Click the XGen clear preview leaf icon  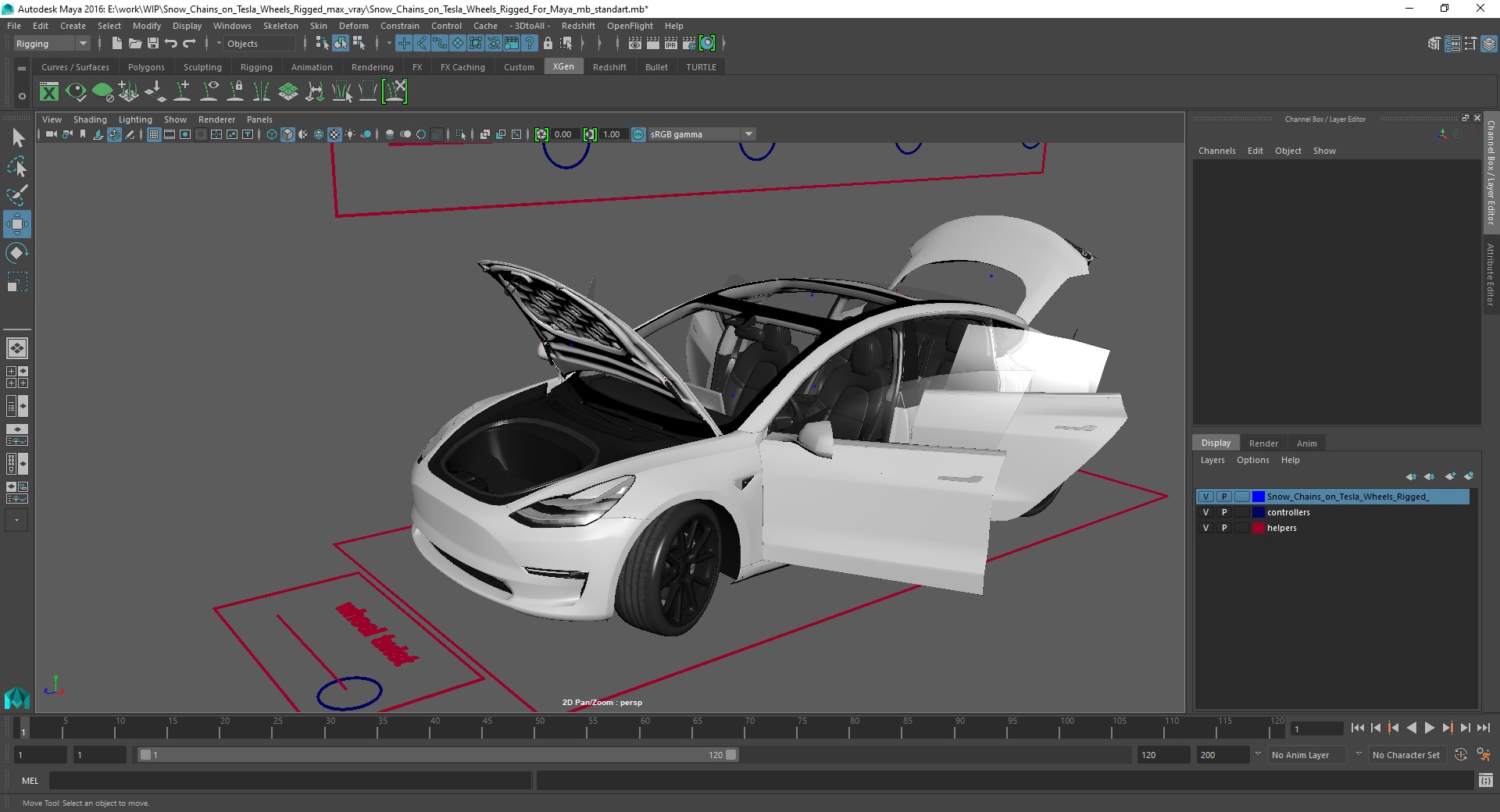[x=102, y=92]
